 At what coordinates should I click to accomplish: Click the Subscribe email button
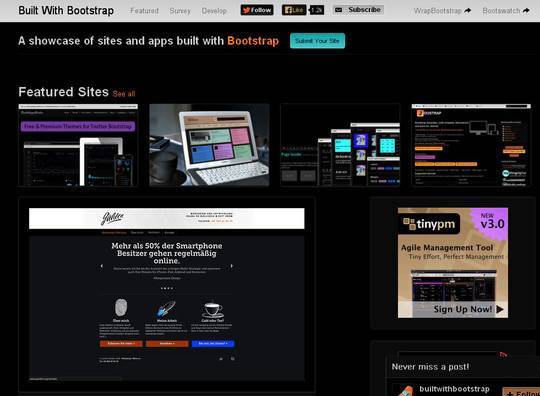click(358, 10)
